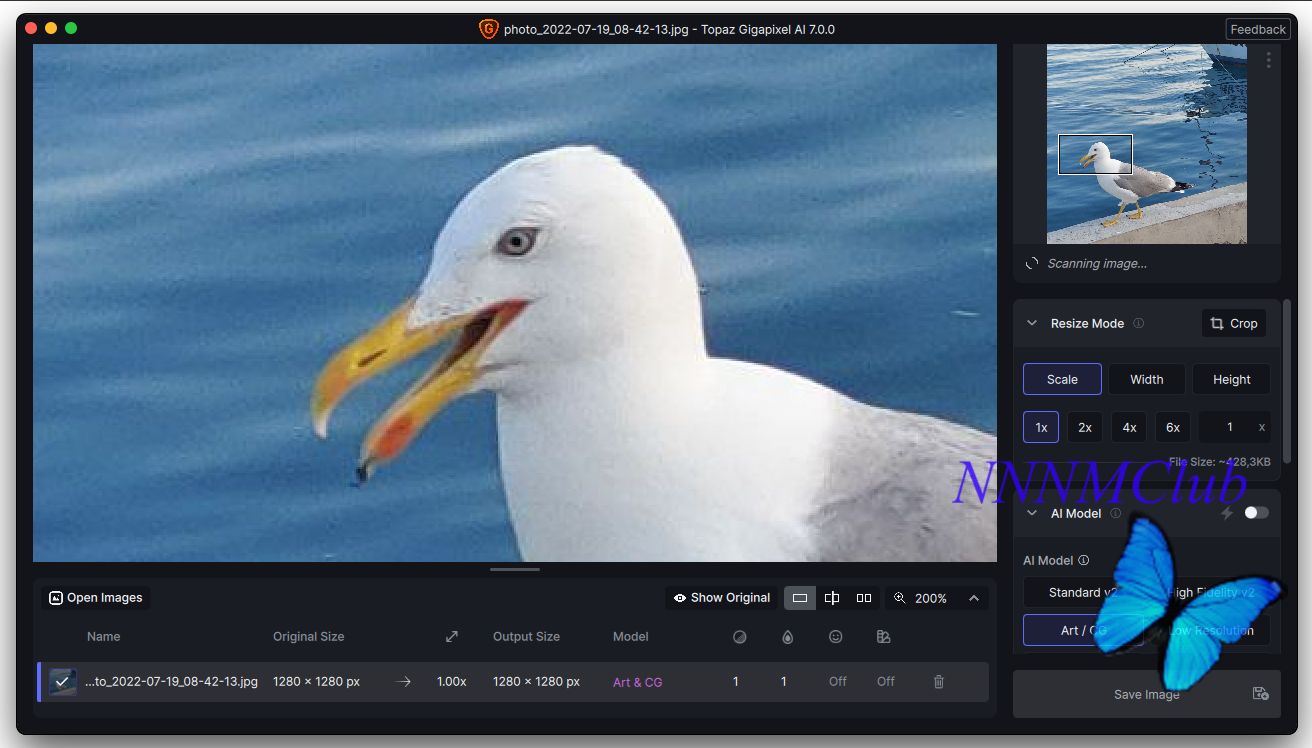This screenshot has height=748, width=1312.
Task: Collapse the file list panel with the chevron
Action: pos(974,598)
